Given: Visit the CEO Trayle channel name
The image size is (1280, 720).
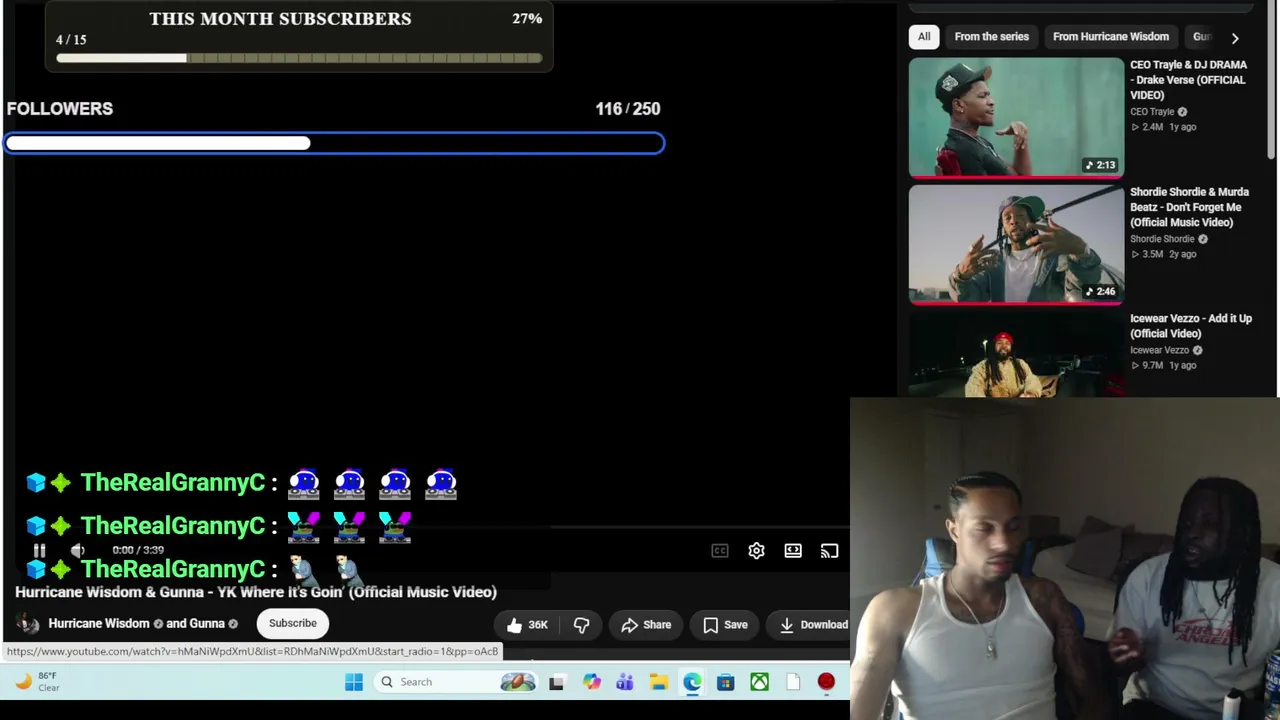Looking at the screenshot, I should [x=1152, y=112].
